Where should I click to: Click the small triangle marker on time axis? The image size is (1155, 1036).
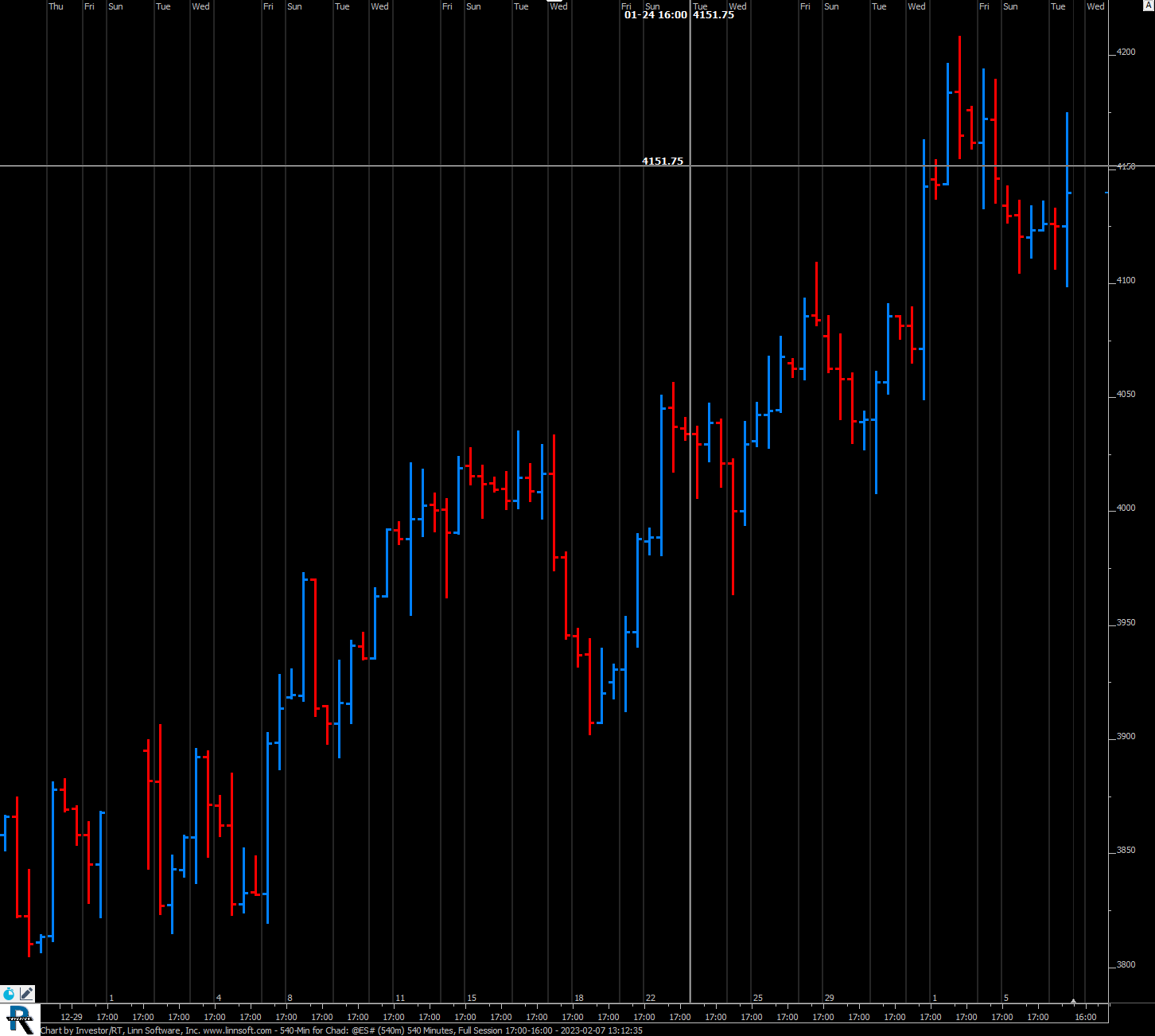click(1073, 1001)
